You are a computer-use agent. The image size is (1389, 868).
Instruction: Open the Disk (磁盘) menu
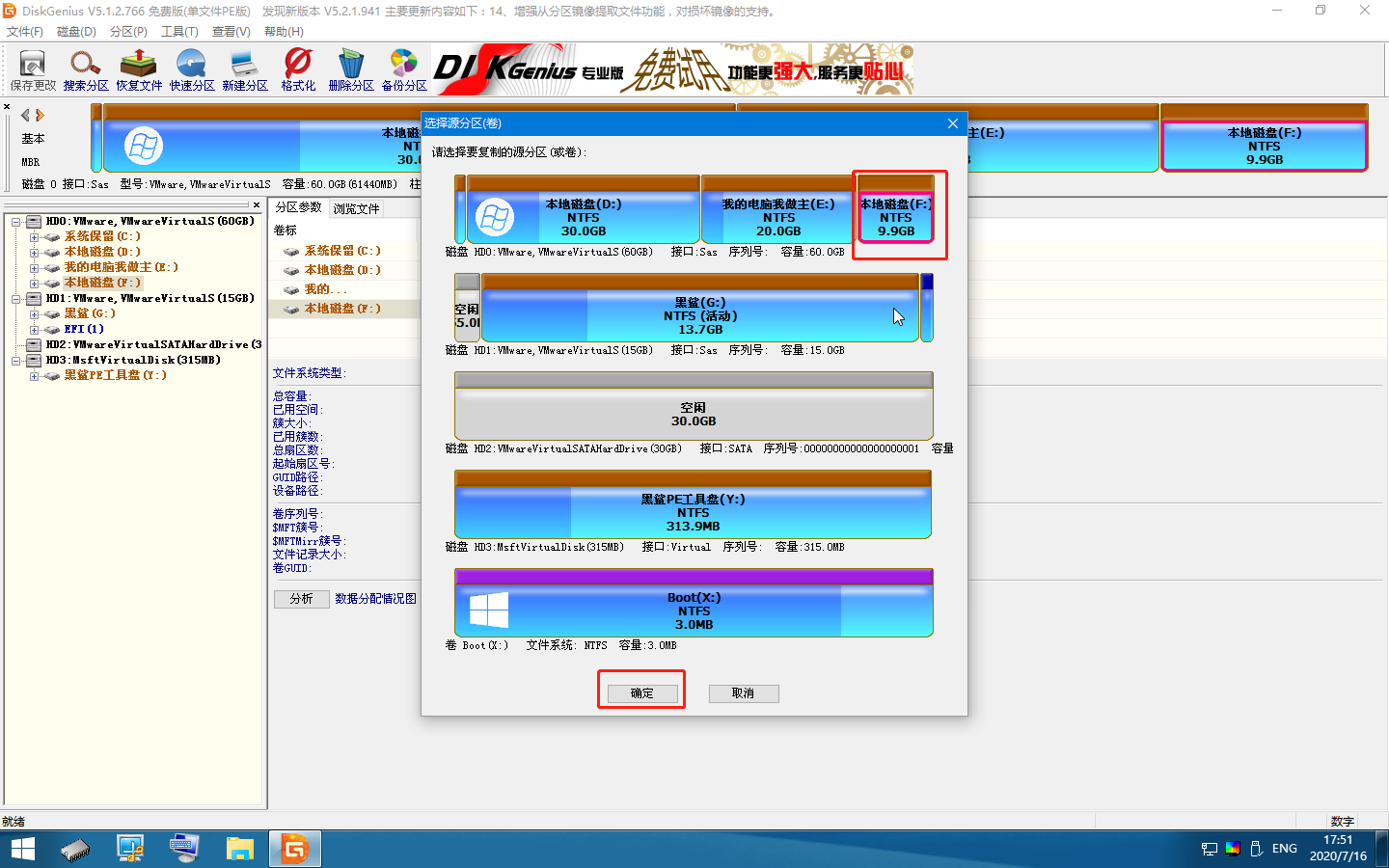pyautogui.click(x=76, y=32)
